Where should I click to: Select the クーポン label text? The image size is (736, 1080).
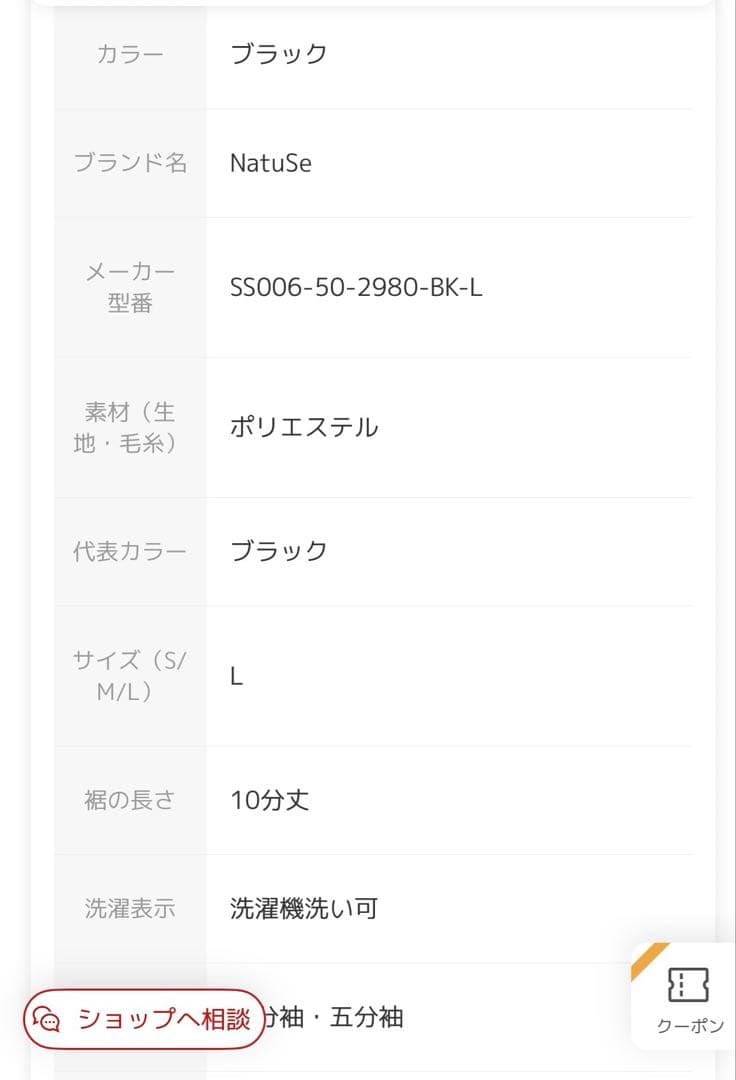[690, 1026]
